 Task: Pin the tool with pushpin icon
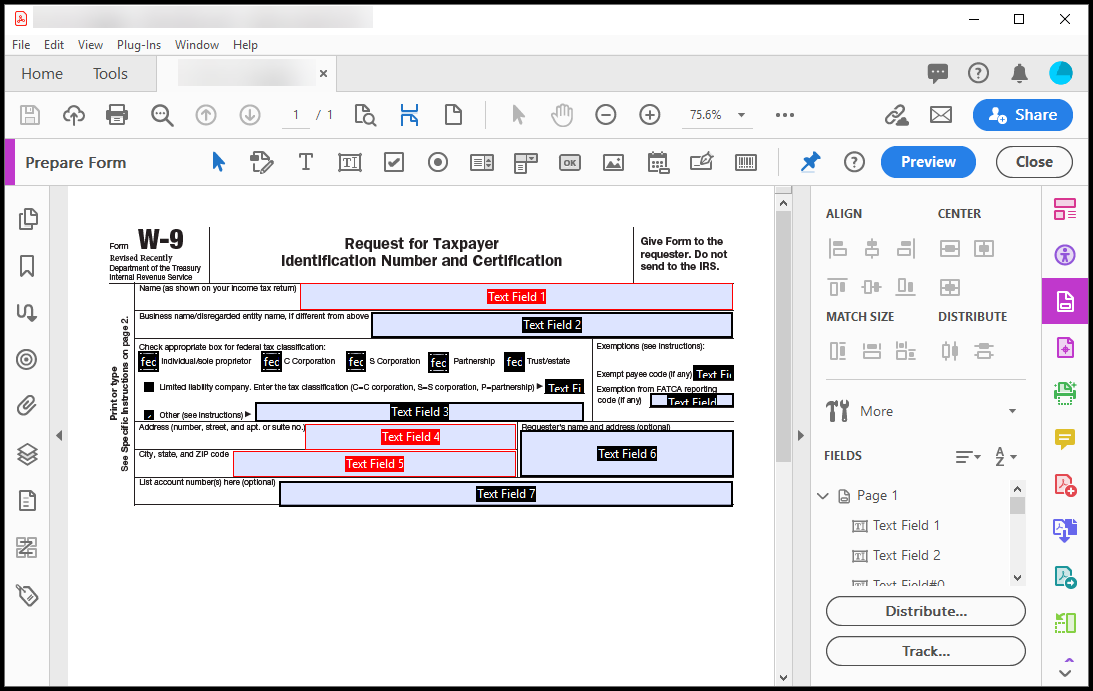810,162
